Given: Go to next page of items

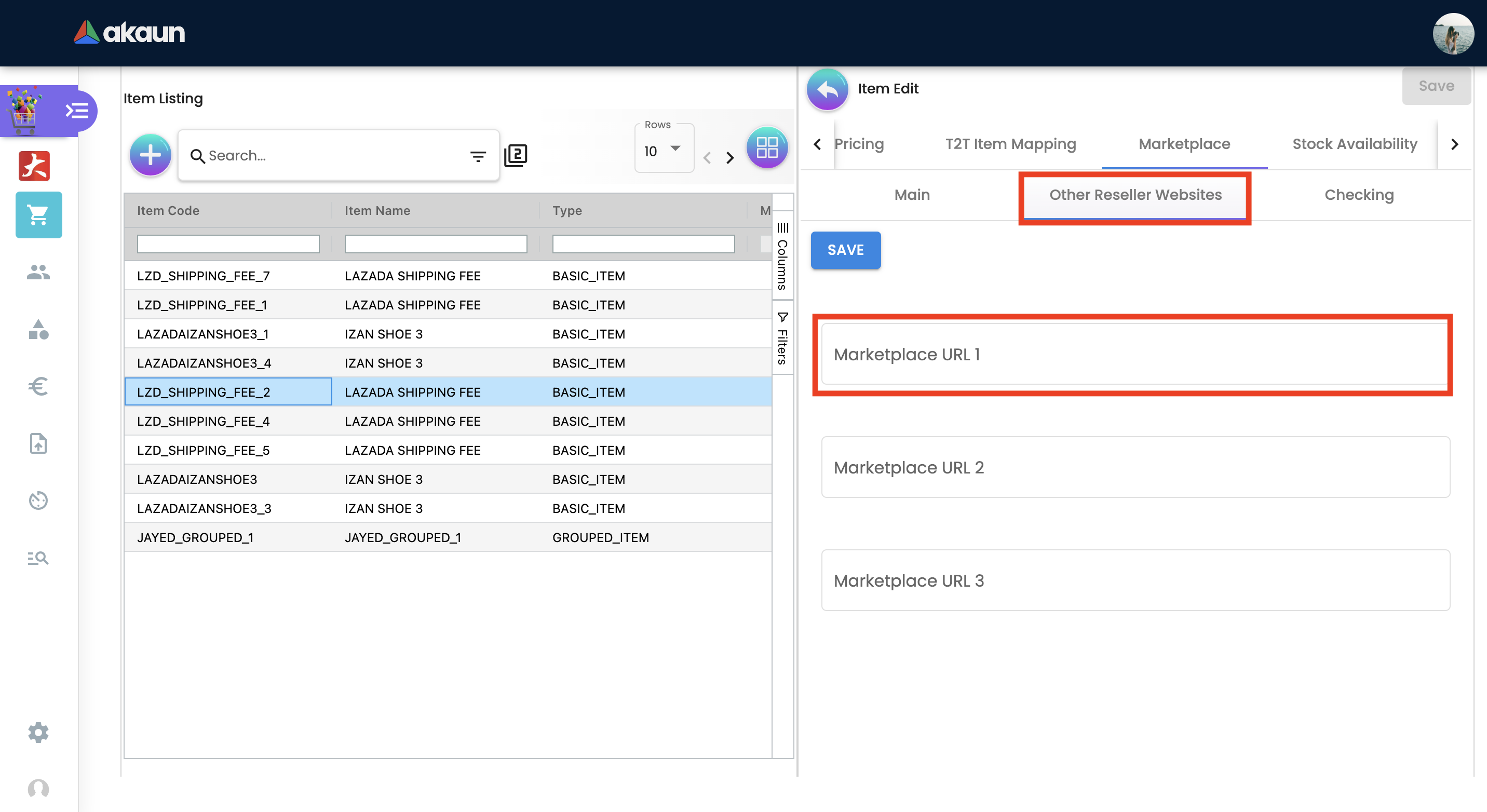Looking at the screenshot, I should coord(729,157).
